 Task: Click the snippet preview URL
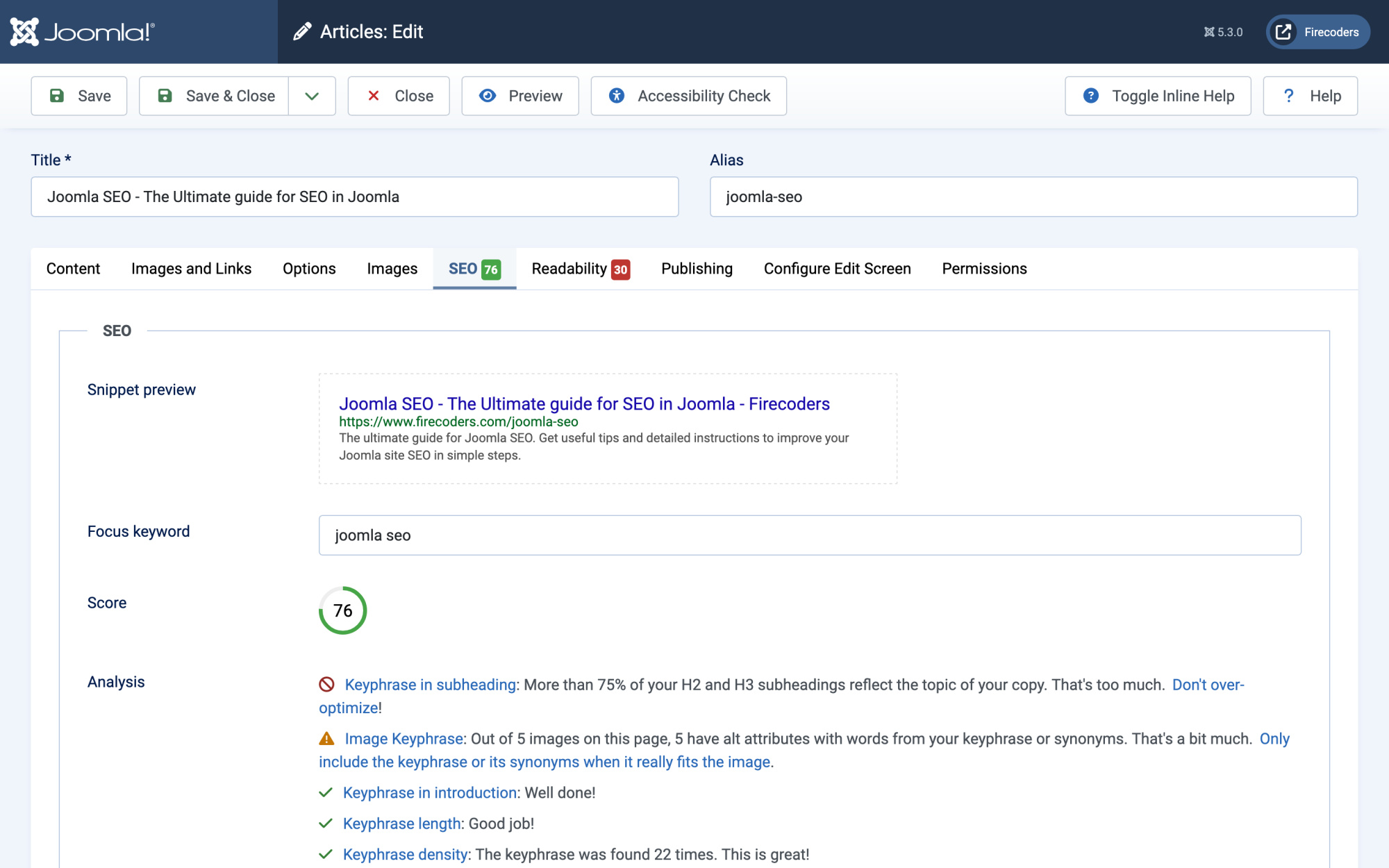coord(458,422)
